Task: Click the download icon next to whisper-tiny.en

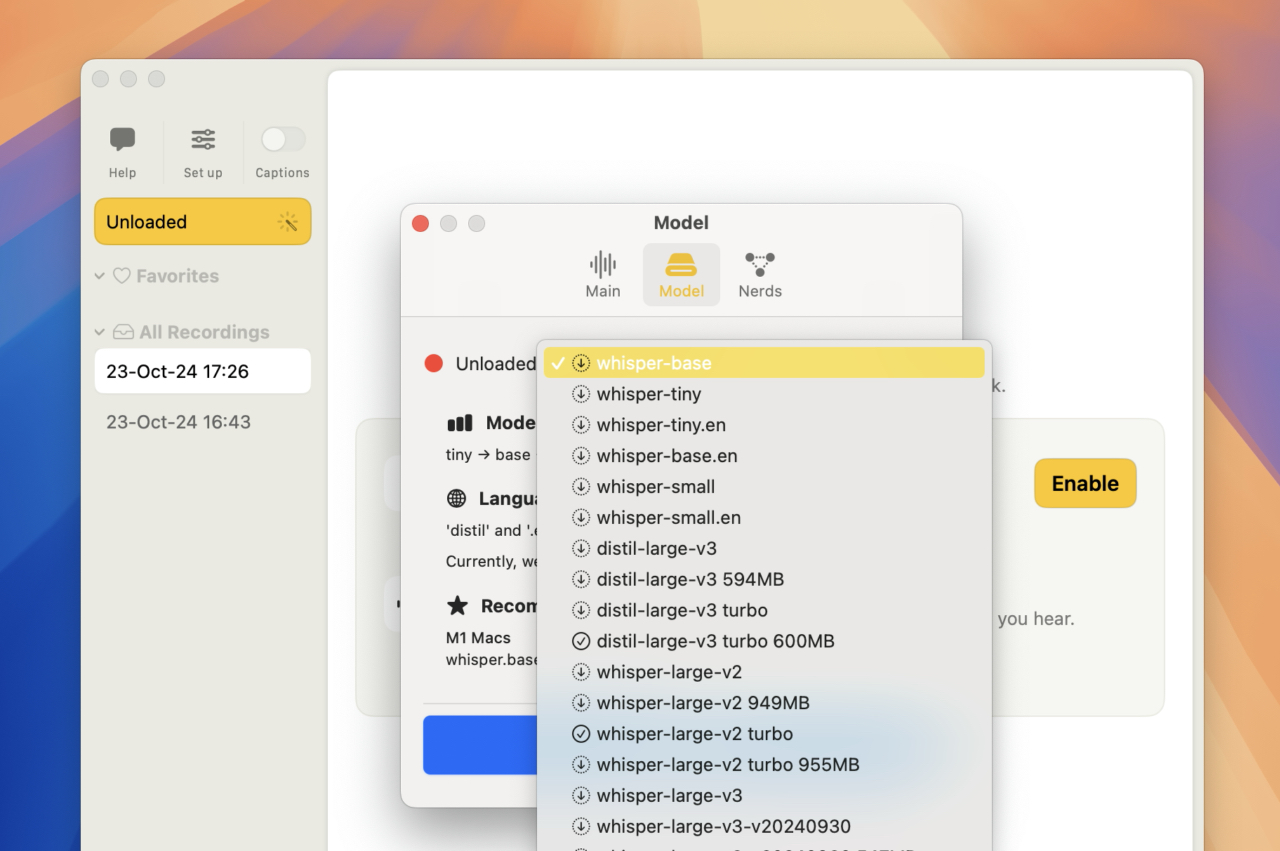Action: pyautogui.click(x=581, y=425)
